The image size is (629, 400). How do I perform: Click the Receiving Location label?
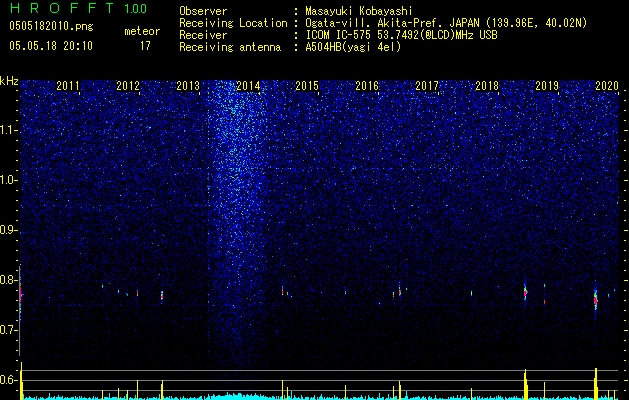pos(233,23)
